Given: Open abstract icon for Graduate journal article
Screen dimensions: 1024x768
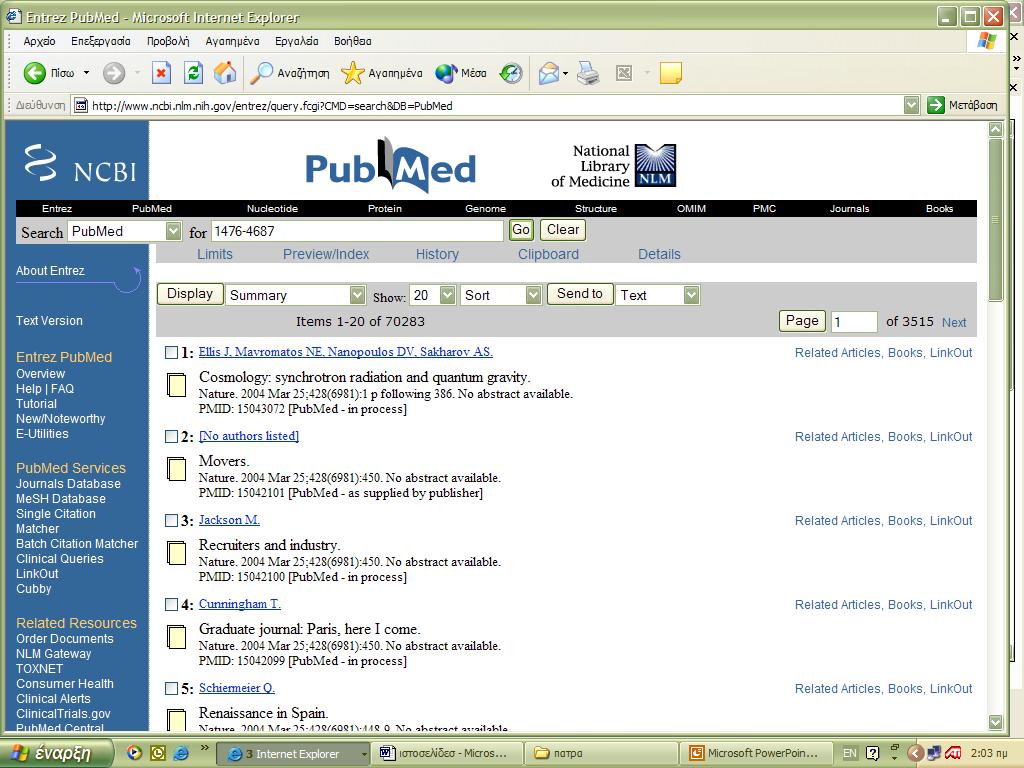Looking at the screenshot, I should [176, 637].
